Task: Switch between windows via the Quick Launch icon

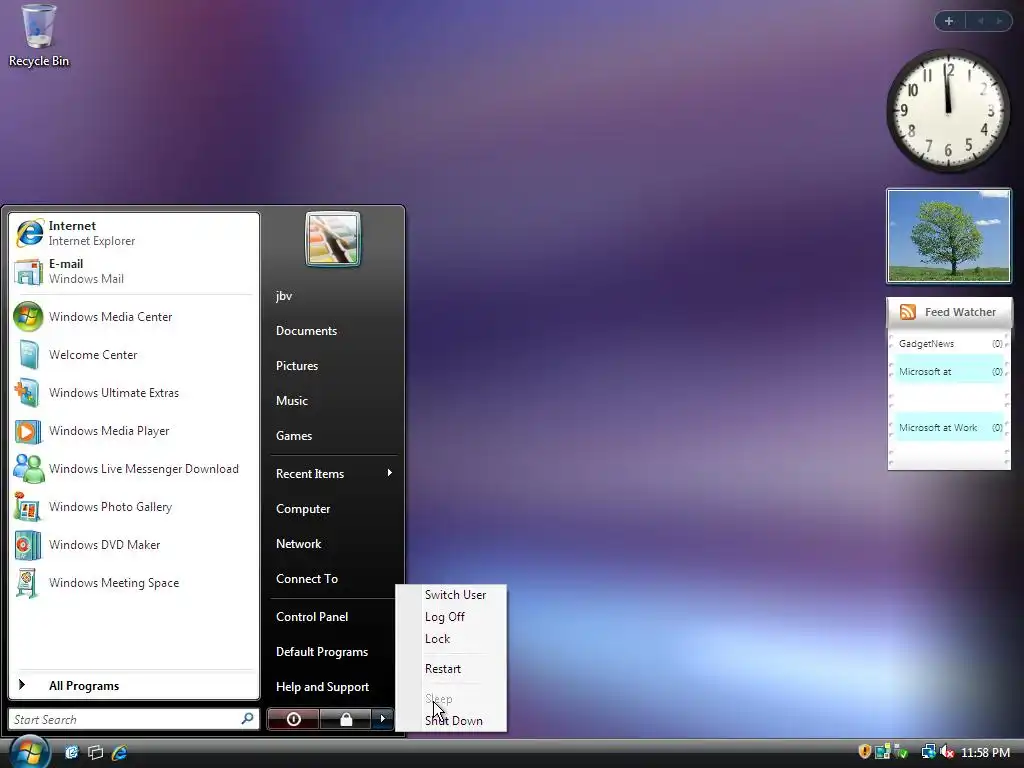Action: 95,752
